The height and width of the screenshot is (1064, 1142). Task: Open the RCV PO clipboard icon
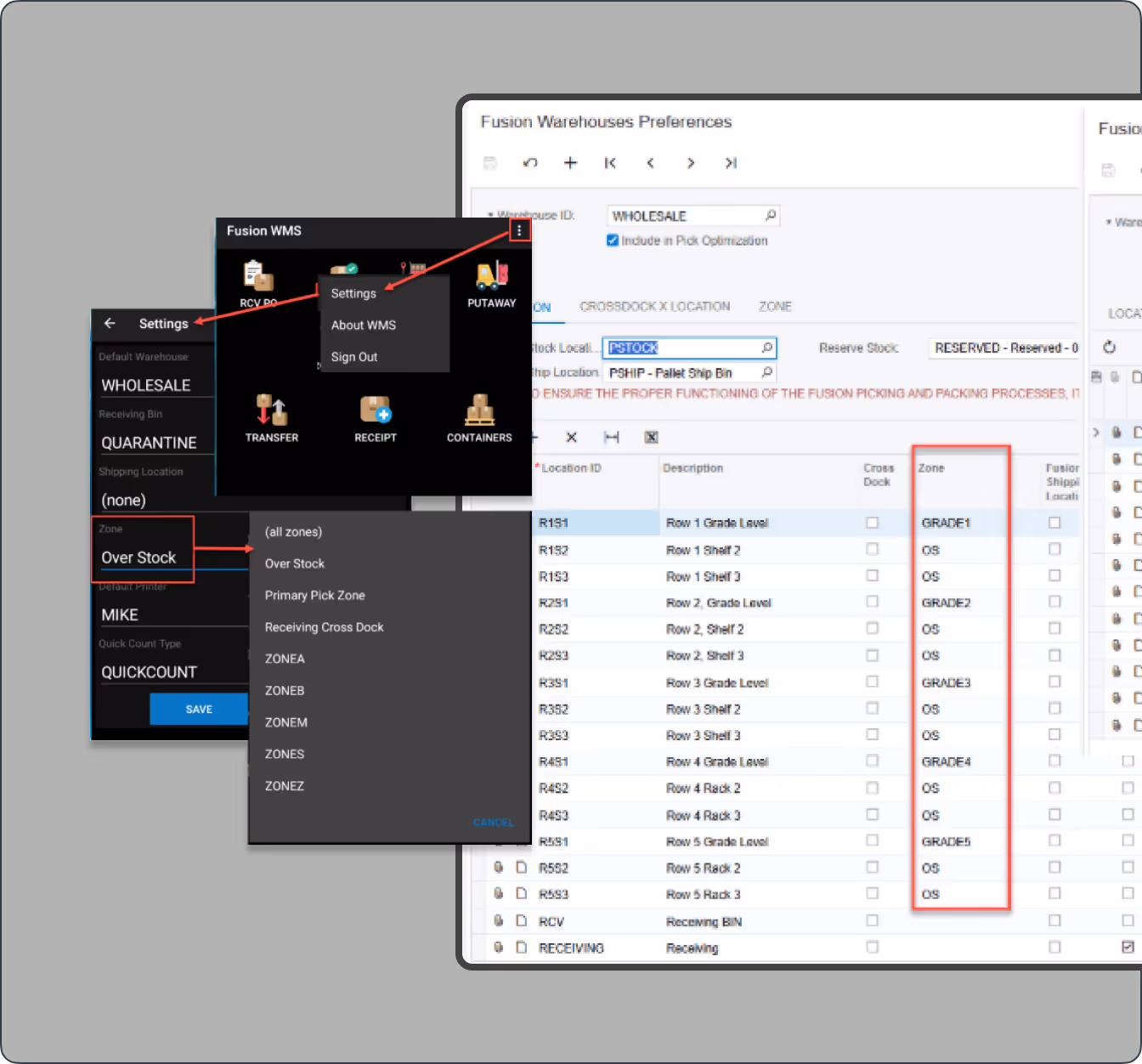tap(258, 275)
